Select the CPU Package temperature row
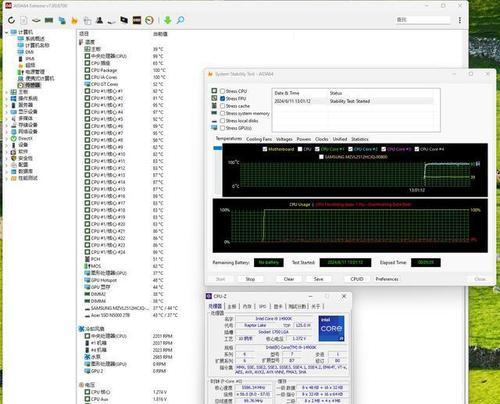500x404 pixels. point(125,70)
